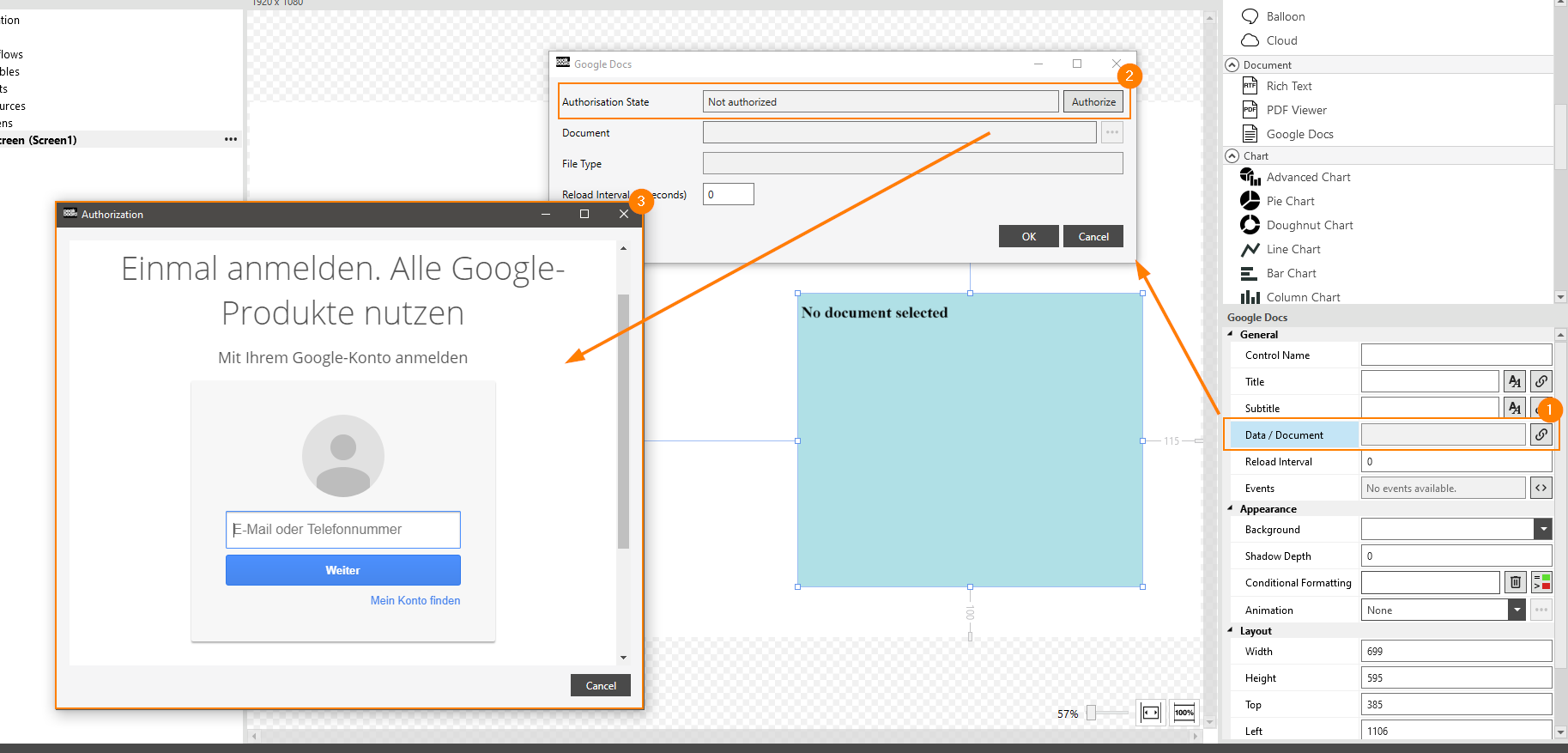The height and width of the screenshot is (753, 1568).
Task: Click the scroll-down arrow of the controls list
Action: (x=1560, y=297)
